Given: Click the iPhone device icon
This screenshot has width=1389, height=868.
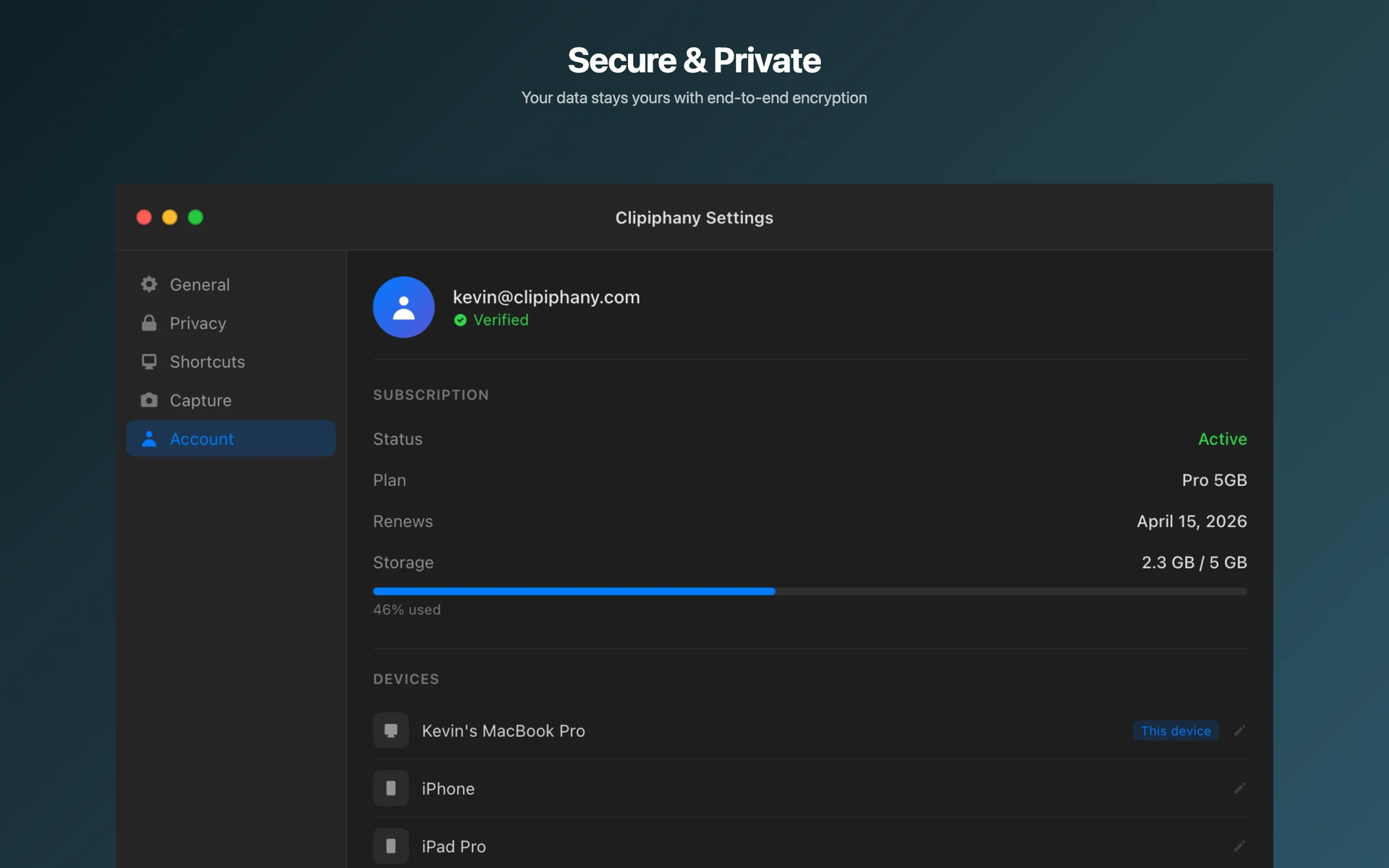Looking at the screenshot, I should pyautogui.click(x=391, y=788).
